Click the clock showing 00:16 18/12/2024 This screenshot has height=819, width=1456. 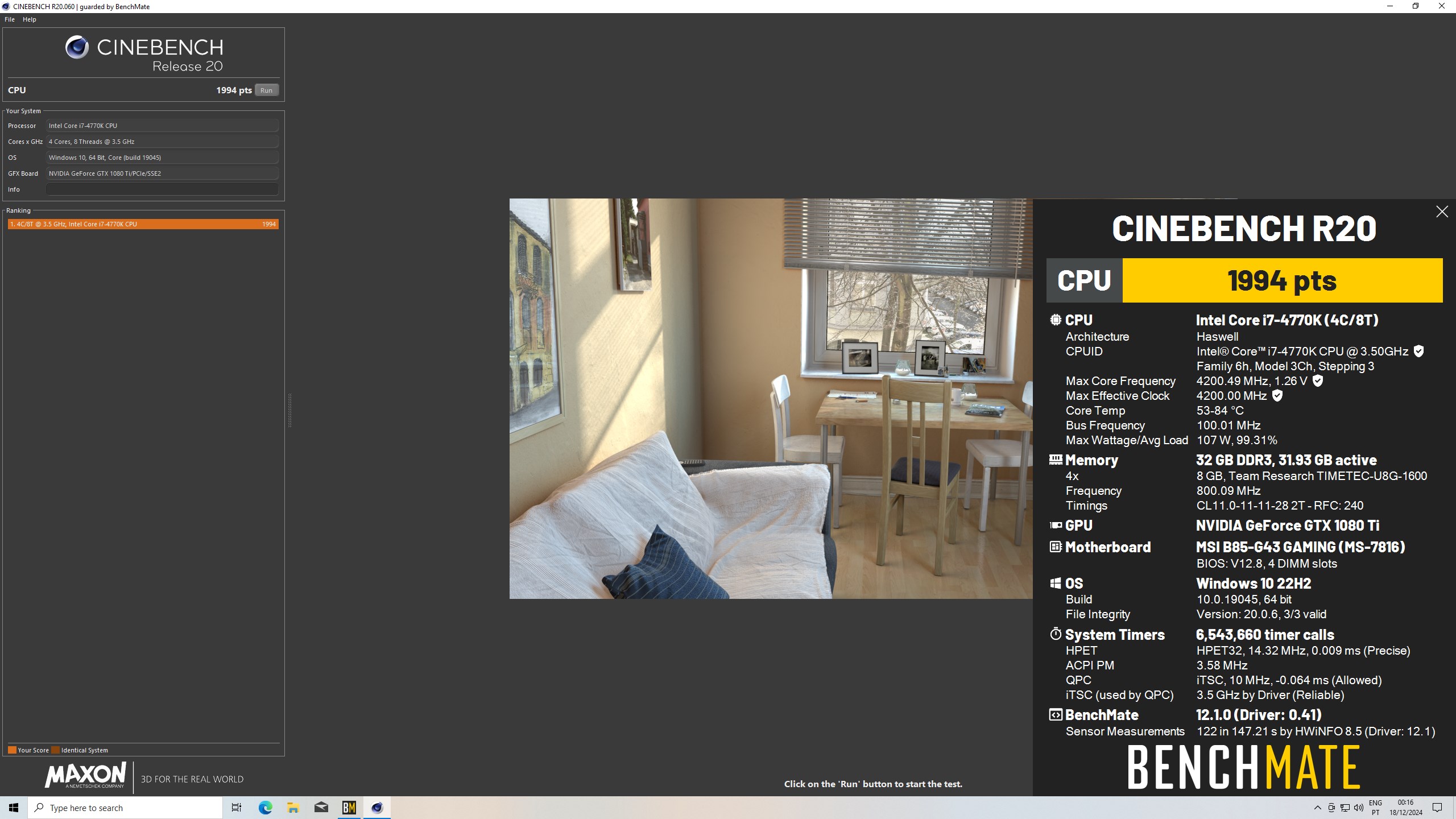pyautogui.click(x=1405, y=808)
